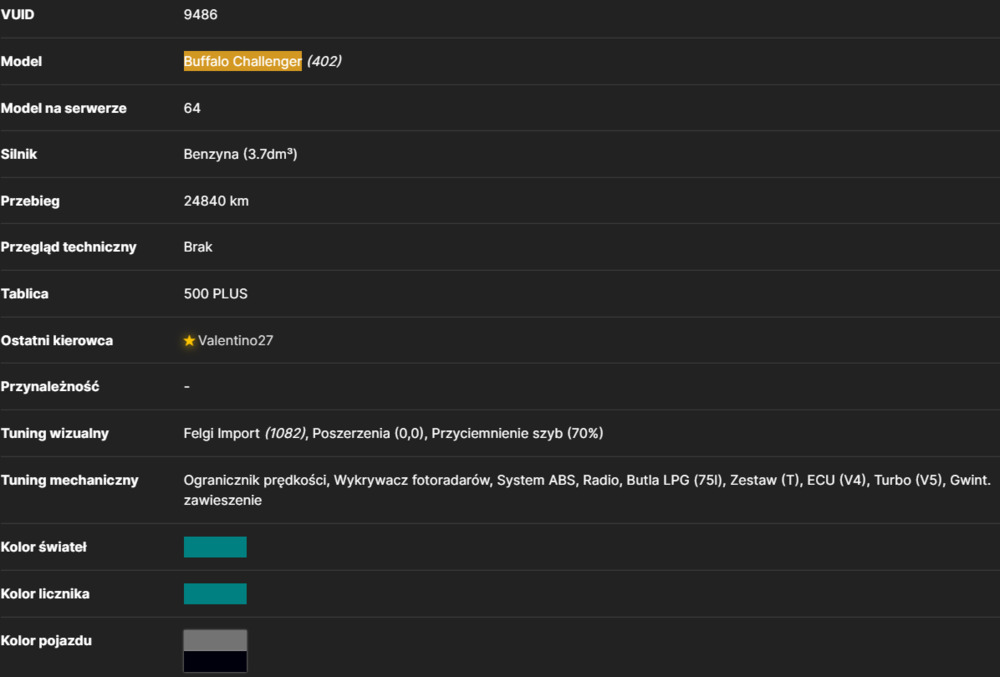The height and width of the screenshot is (677, 1000).
Task: Click the model ID (402)
Action: pos(324,61)
